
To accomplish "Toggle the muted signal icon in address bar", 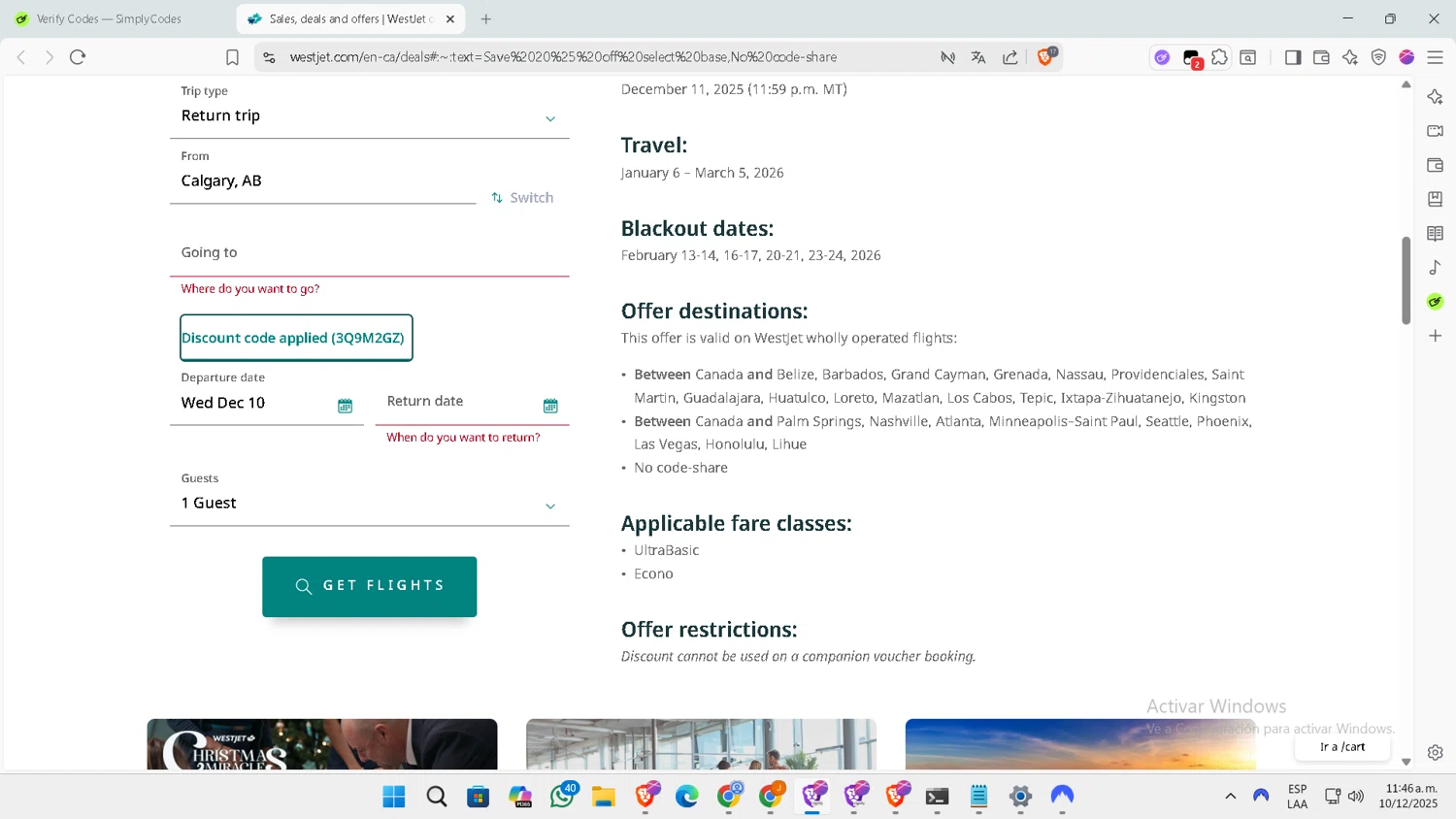I will click(x=948, y=57).
